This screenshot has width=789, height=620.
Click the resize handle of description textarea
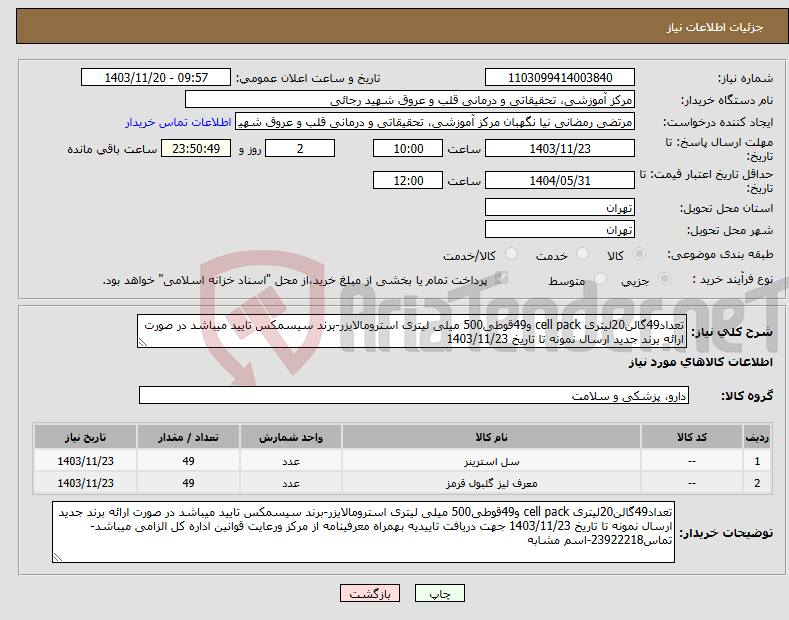[x=142, y=342]
